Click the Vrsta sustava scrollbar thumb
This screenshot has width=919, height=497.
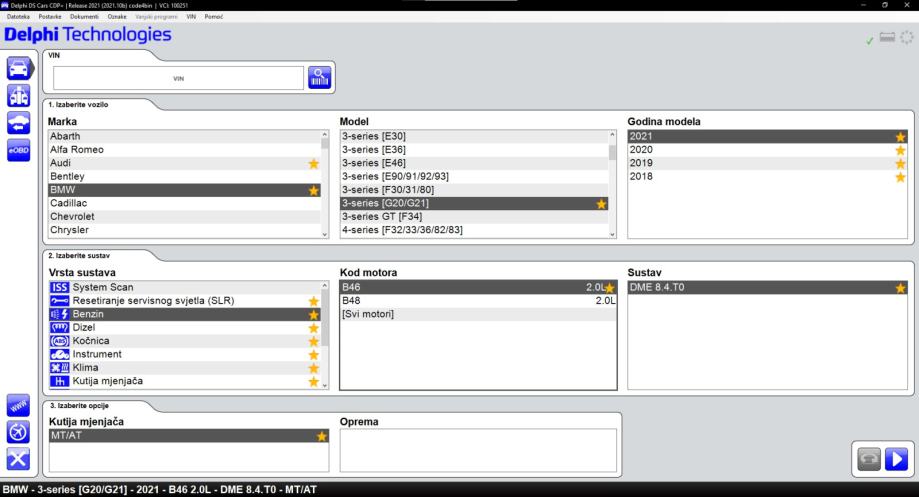click(x=325, y=319)
